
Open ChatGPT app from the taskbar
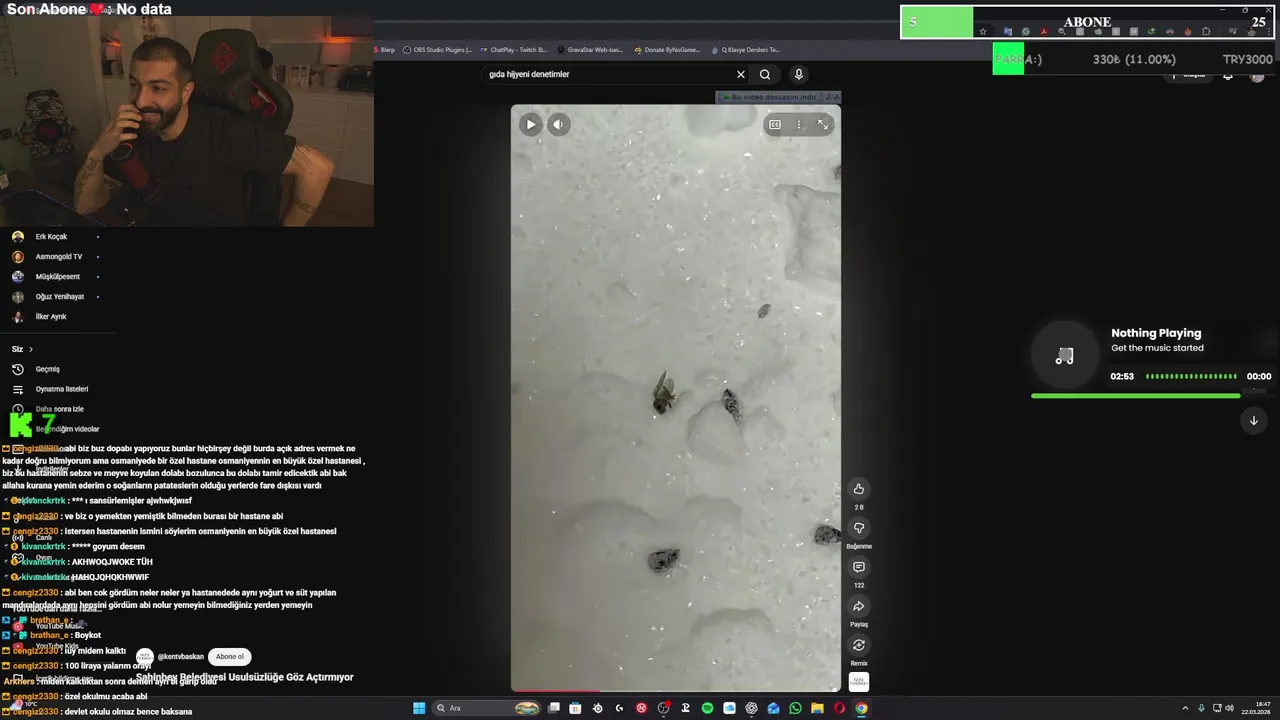[x=751, y=708]
